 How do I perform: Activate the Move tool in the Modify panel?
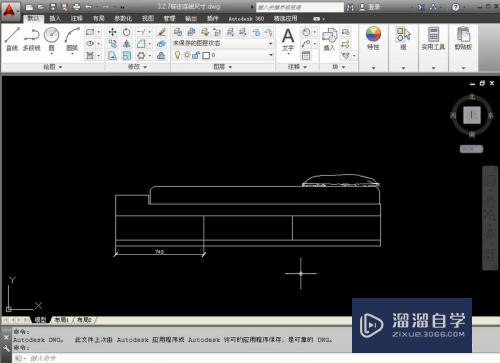112,32
